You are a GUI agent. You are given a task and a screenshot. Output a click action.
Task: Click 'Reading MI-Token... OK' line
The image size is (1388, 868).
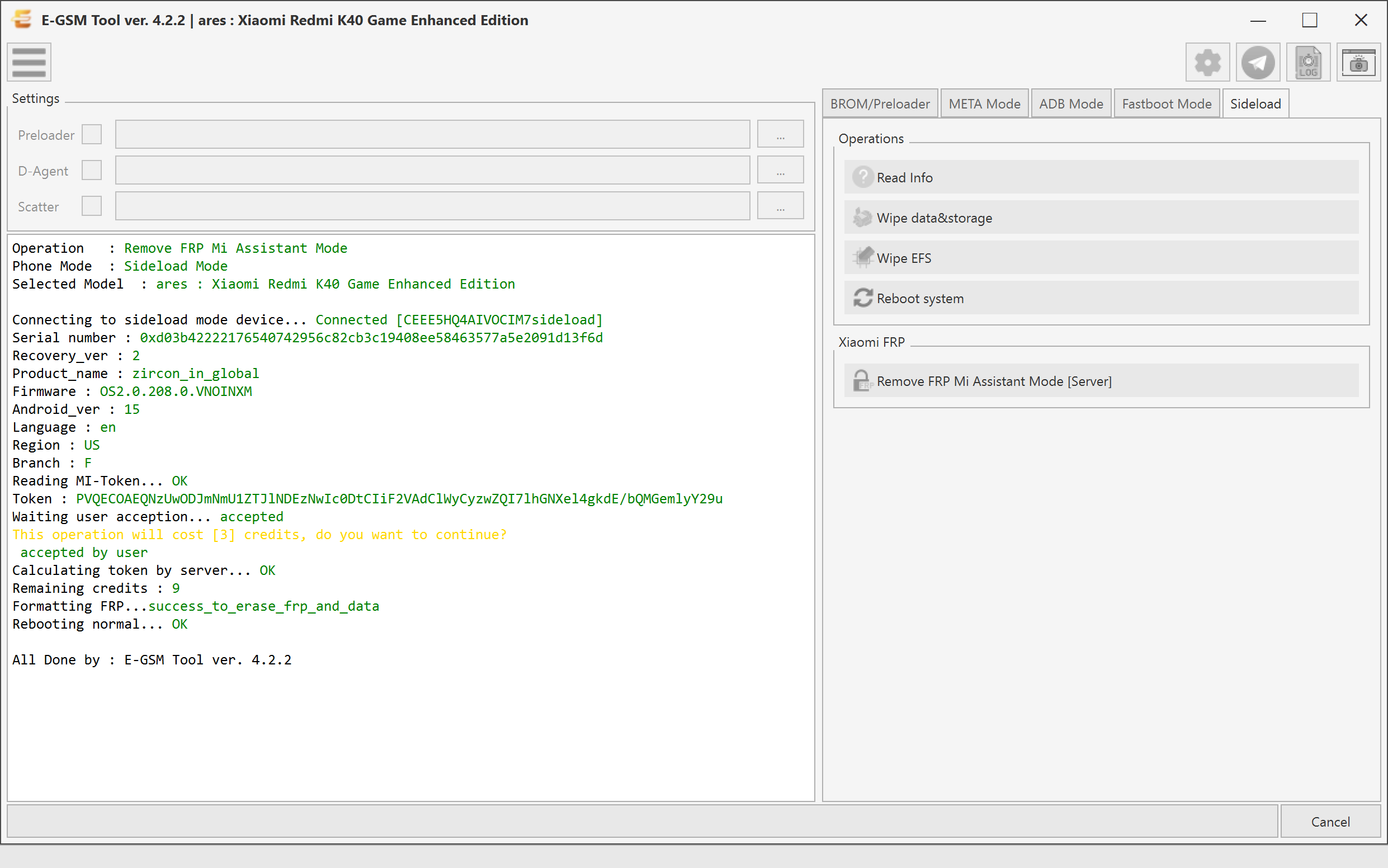100,481
